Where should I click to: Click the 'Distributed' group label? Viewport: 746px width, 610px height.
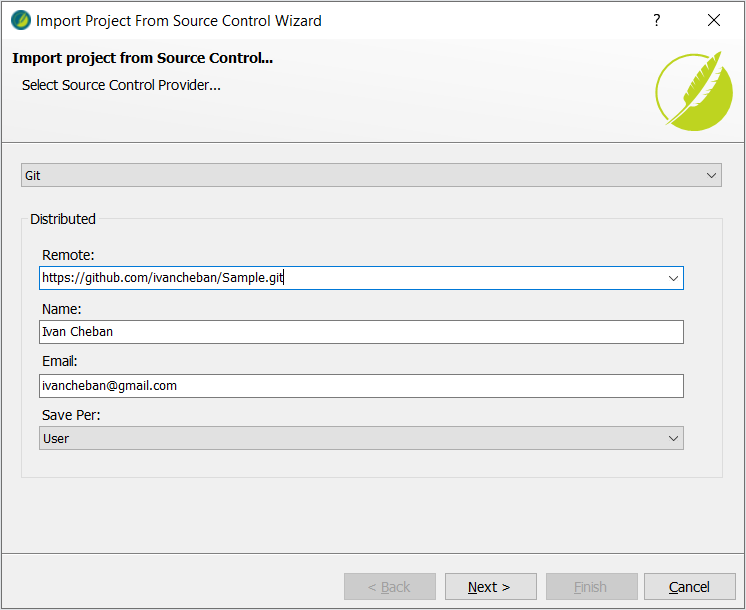click(x=63, y=219)
